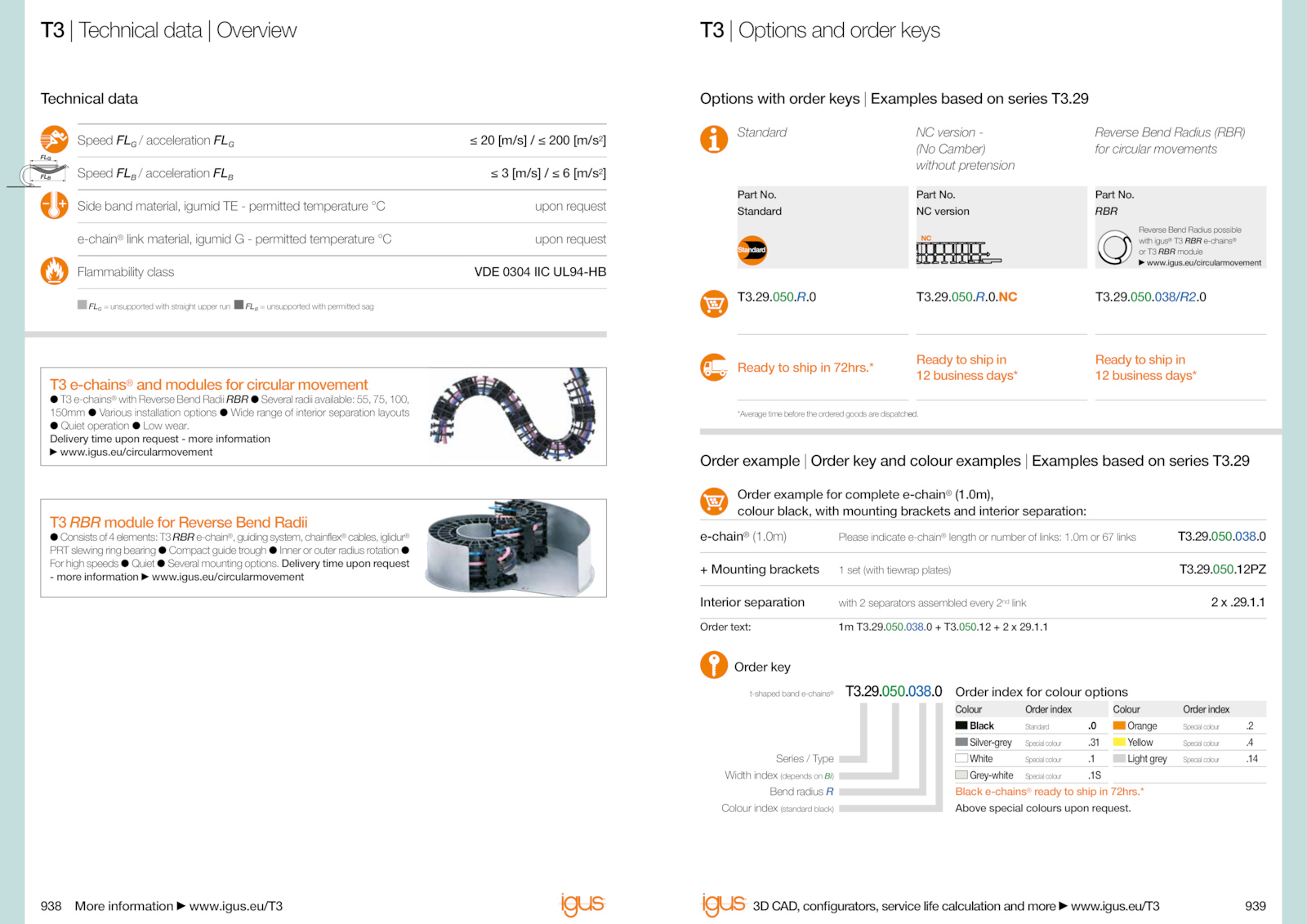Click e-chain order number T3.29.050.038.0 in order example
Image resolution: width=1307 pixels, height=924 pixels.
(x=1221, y=537)
